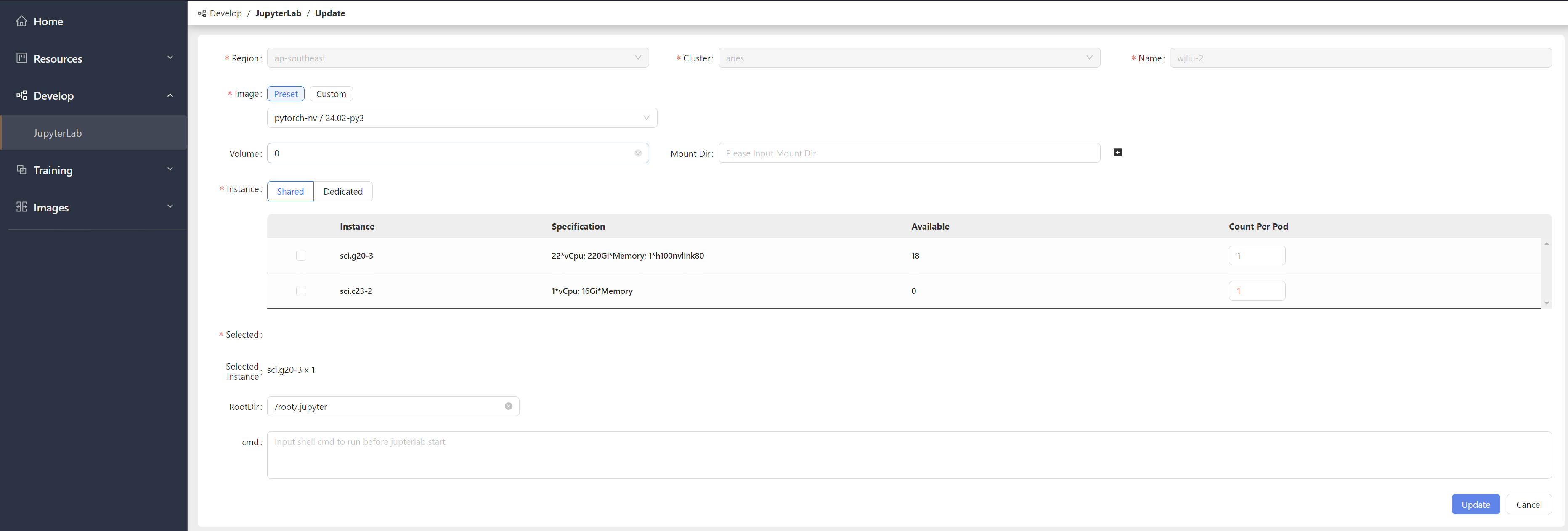Open the Volume dropdown
The image size is (1568, 531).
tap(458, 153)
